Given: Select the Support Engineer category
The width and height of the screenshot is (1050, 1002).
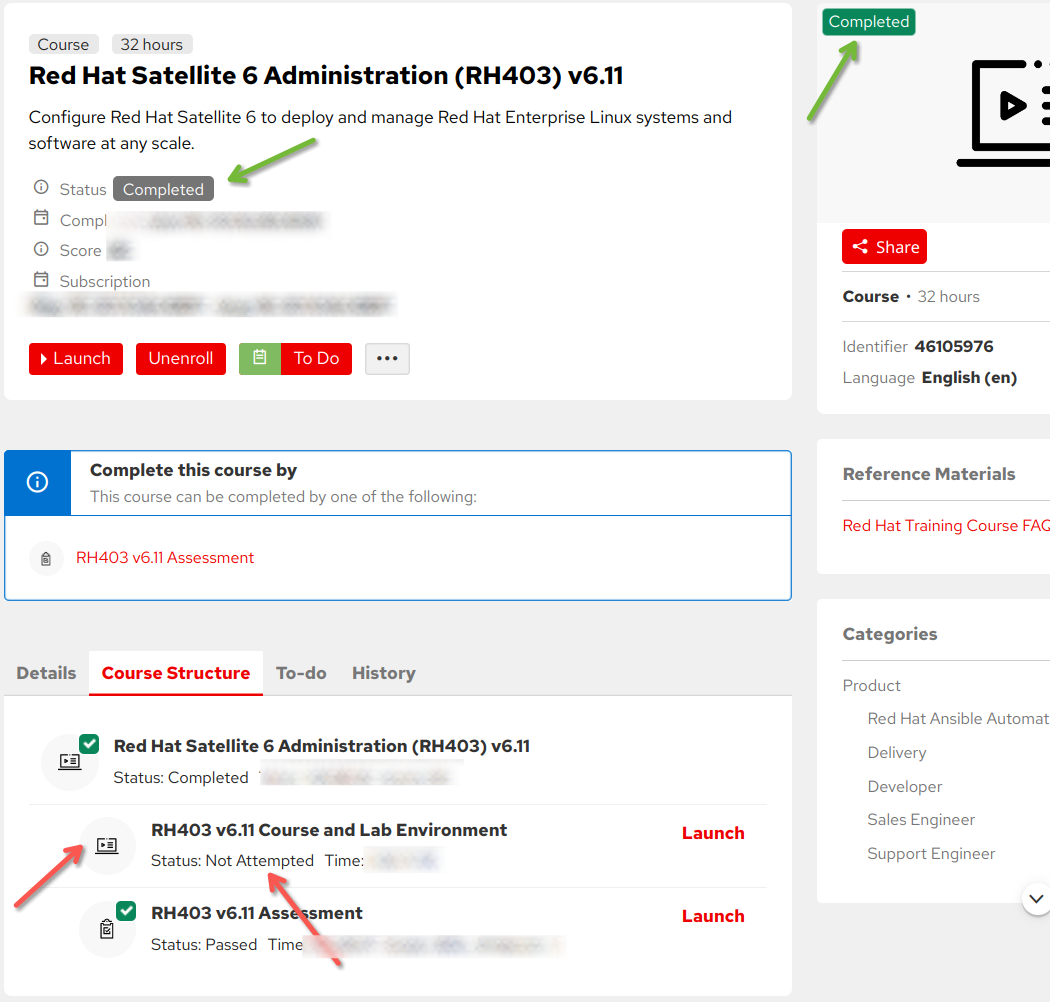Looking at the screenshot, I should (x=931, y=853).
